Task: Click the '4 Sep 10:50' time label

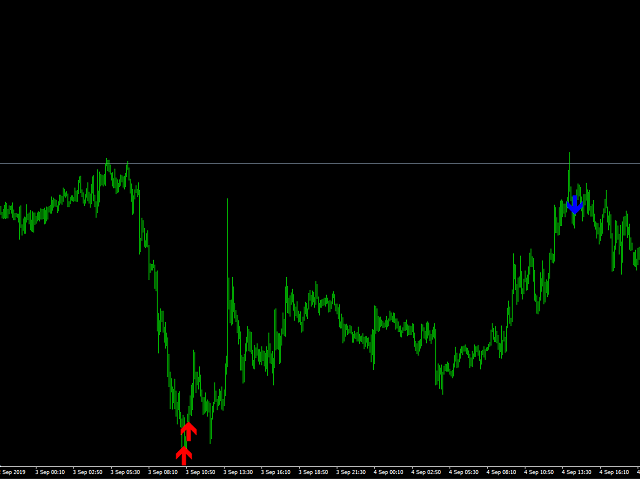Action: 539,472
